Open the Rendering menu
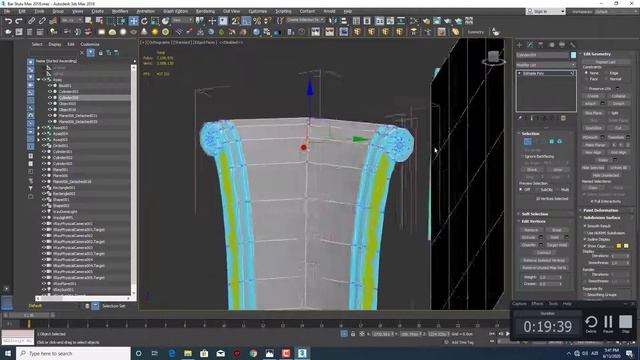The height and width of the screenshot is (360, 640). click(x=205, y=11)
